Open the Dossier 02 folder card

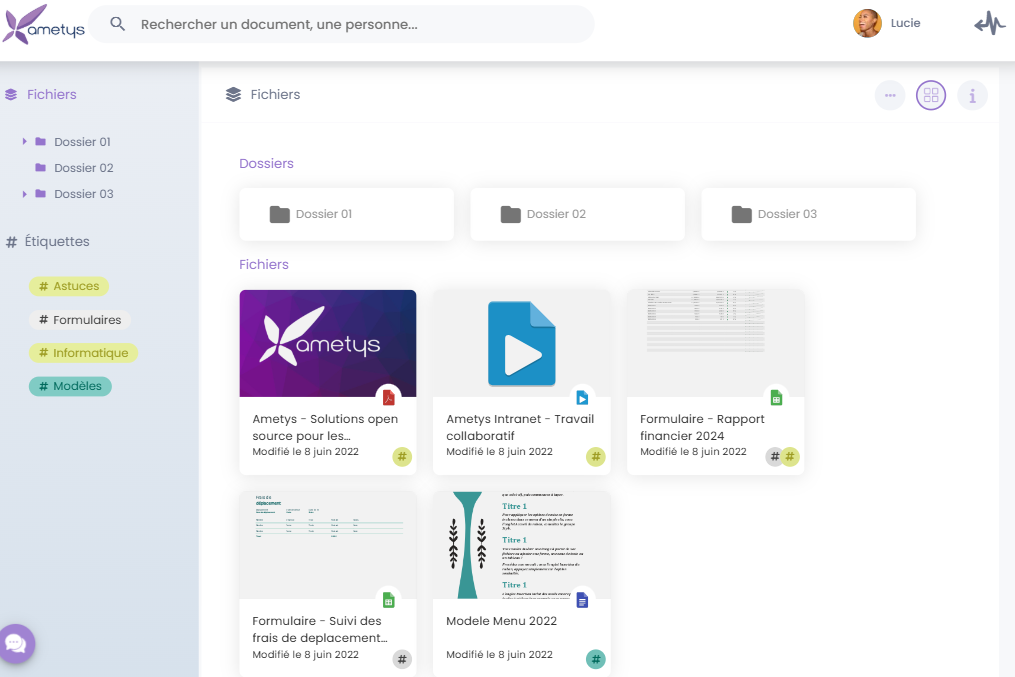pyautogui.click(x=577, y=214)
